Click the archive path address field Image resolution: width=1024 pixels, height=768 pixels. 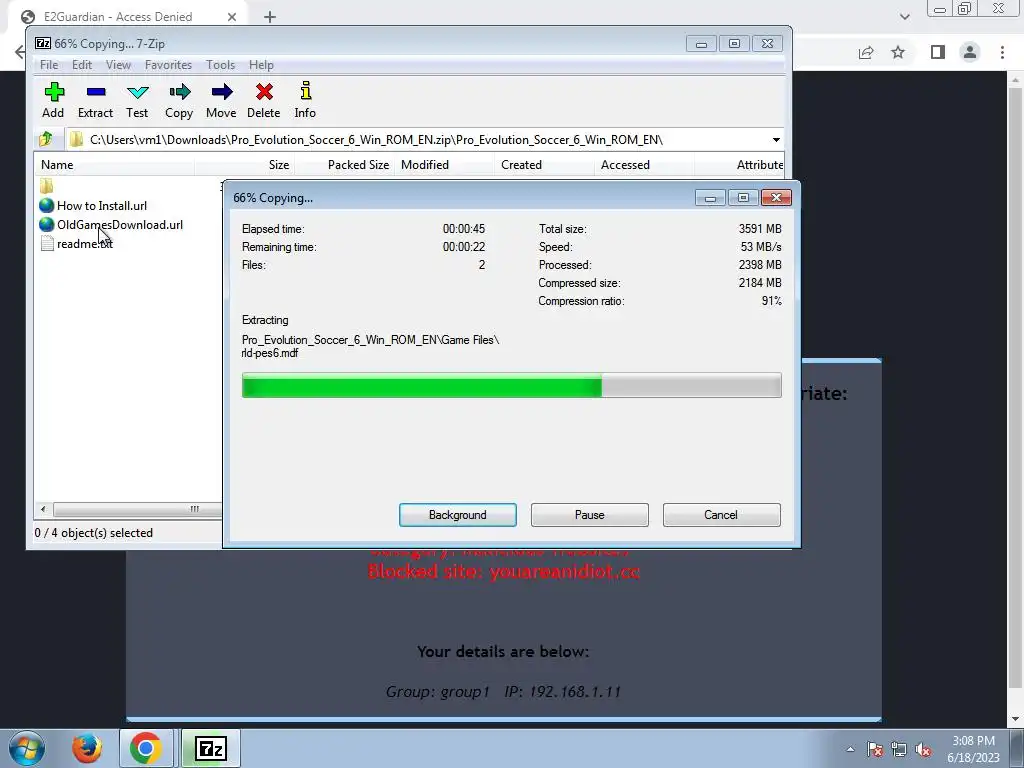click(417, 140)
